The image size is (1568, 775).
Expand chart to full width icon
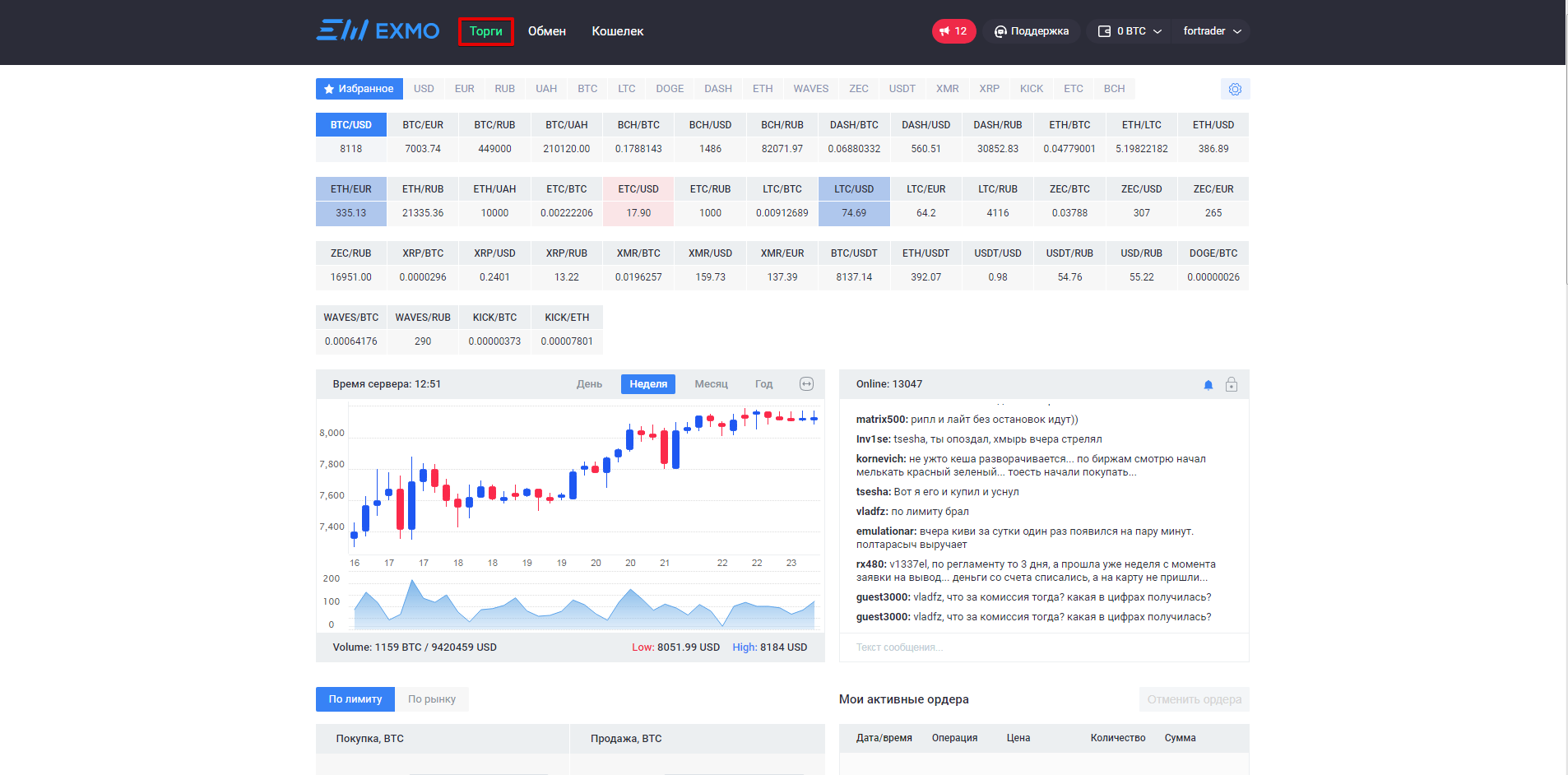(806, 384)
